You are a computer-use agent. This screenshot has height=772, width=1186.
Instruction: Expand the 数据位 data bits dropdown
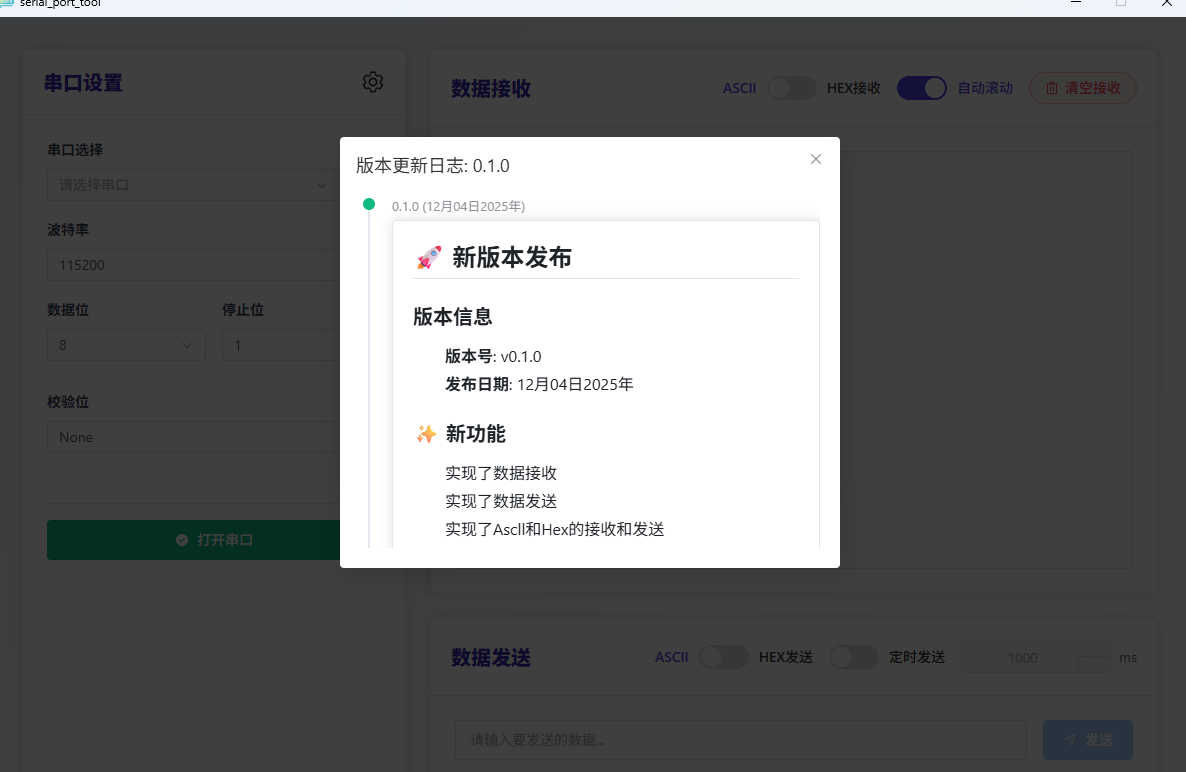click(126, 345)
